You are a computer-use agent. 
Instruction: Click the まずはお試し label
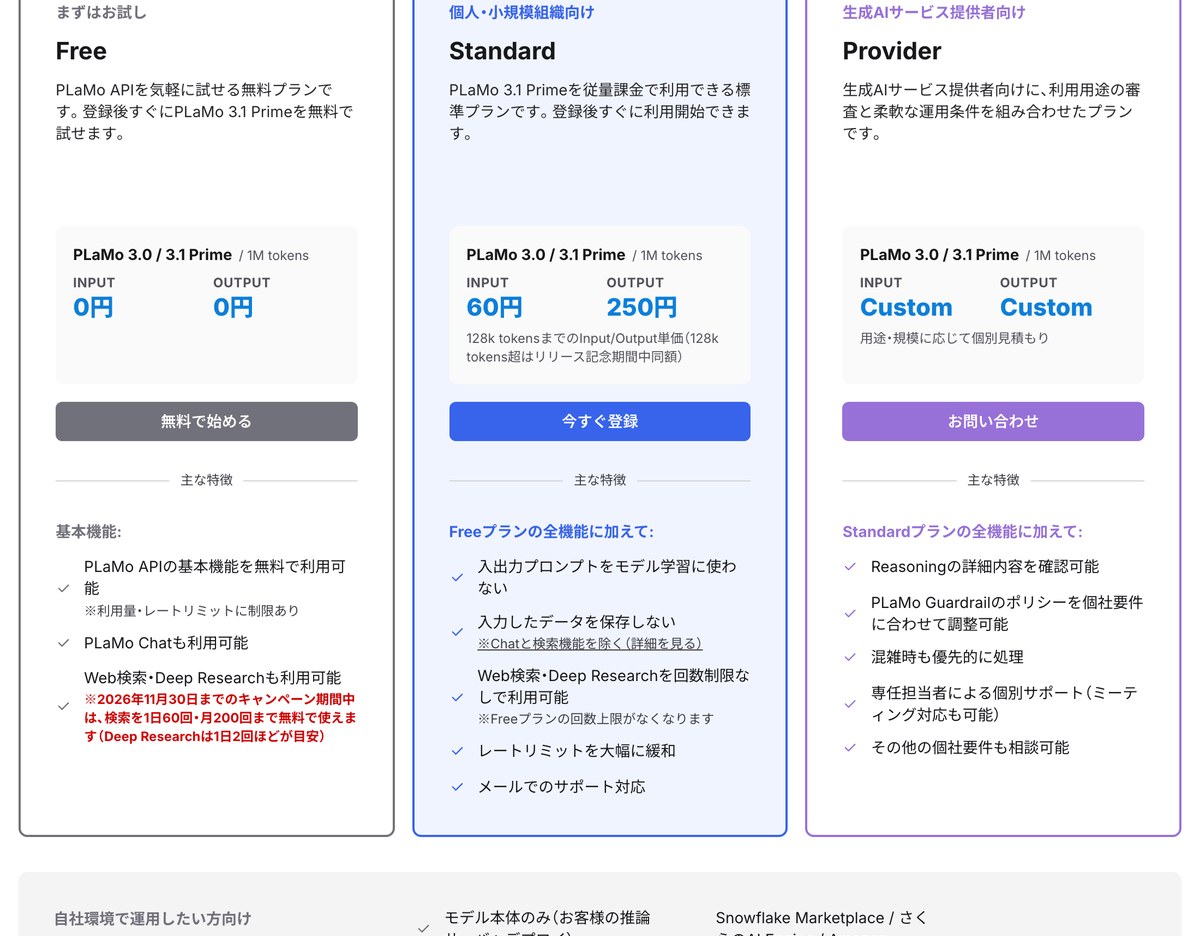pos(101,13)
